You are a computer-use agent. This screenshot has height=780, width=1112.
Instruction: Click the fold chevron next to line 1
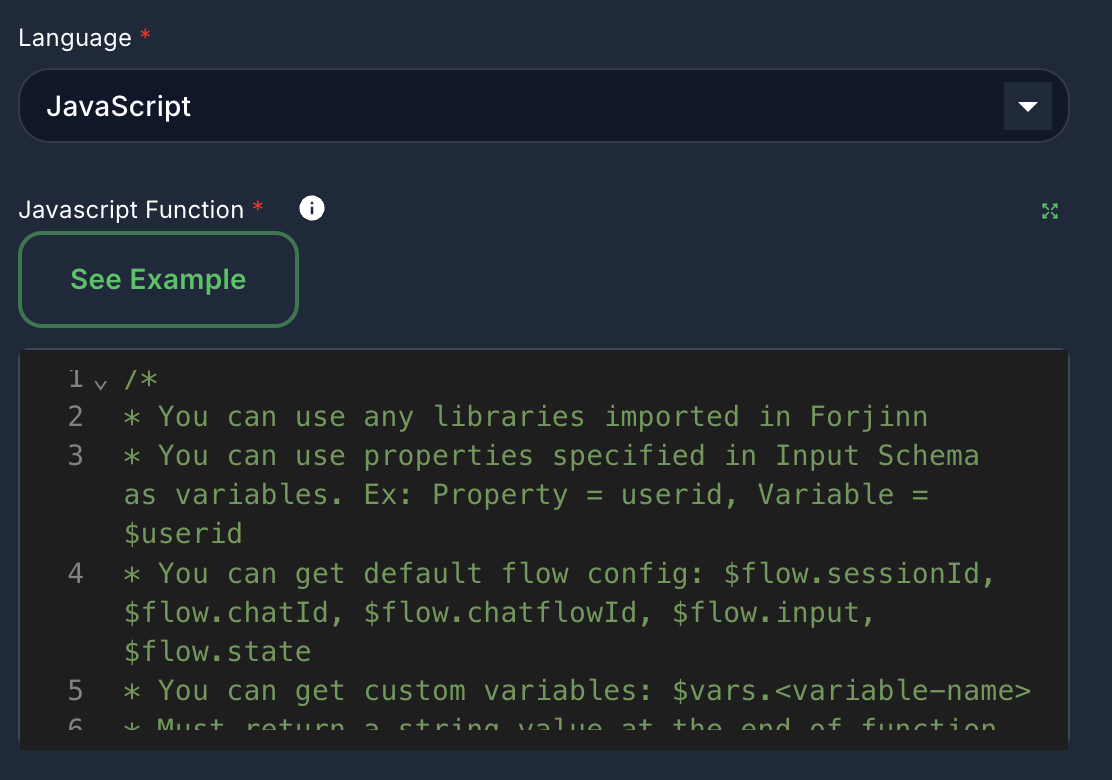(x=100, y=381)
